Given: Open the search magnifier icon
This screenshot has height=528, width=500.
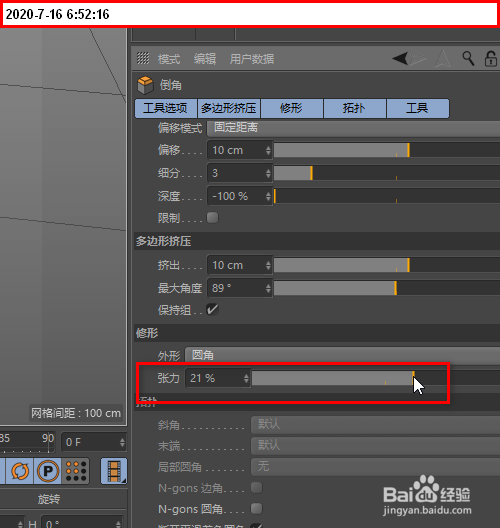Looking at the screenshot, I should (468, 59).
